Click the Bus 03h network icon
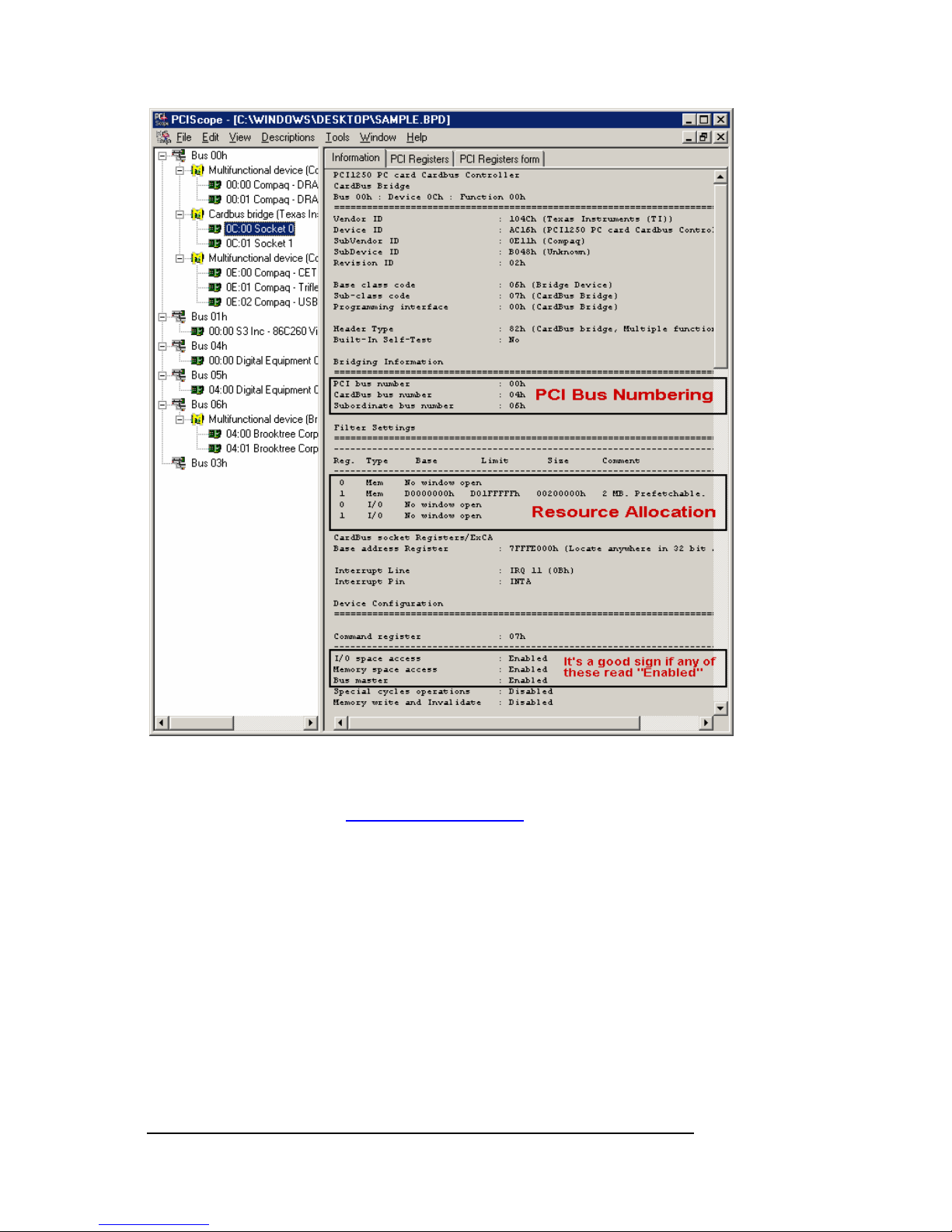Screen dimensions: 952x1232 [x=180, y=463]
